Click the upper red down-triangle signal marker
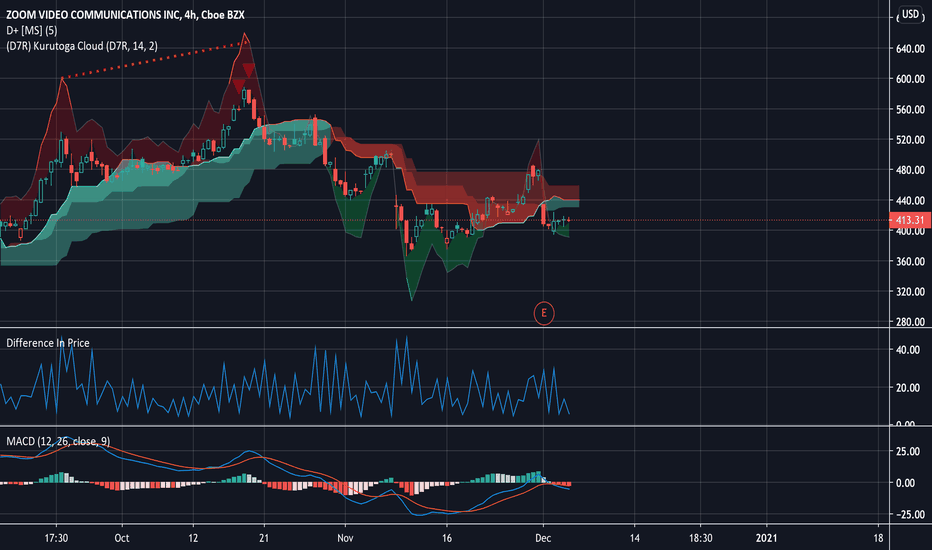The image size is (932, 550). pyautogui.click(x=248, y=70)
